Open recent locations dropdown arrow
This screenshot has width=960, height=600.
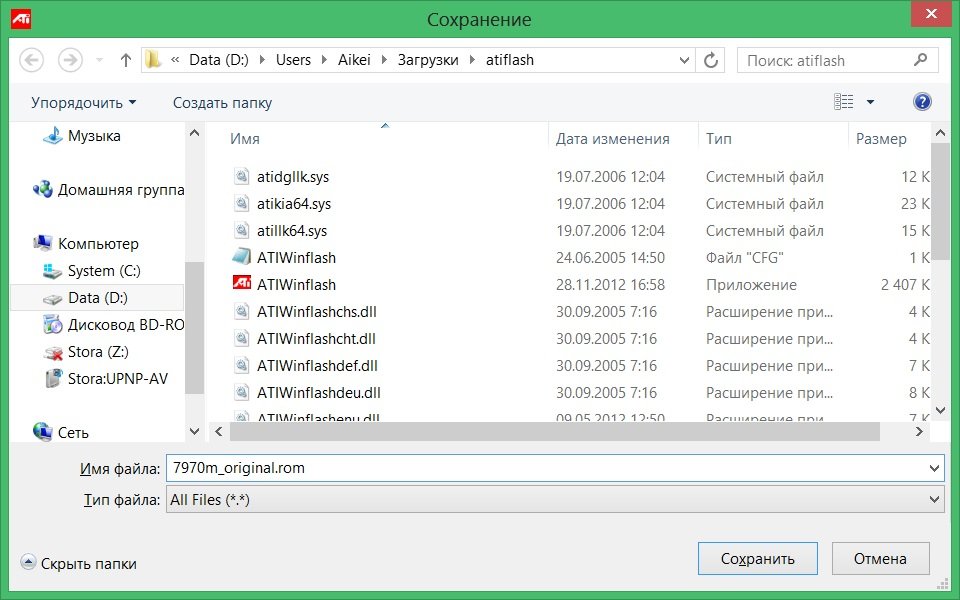[x=99, y=60]
